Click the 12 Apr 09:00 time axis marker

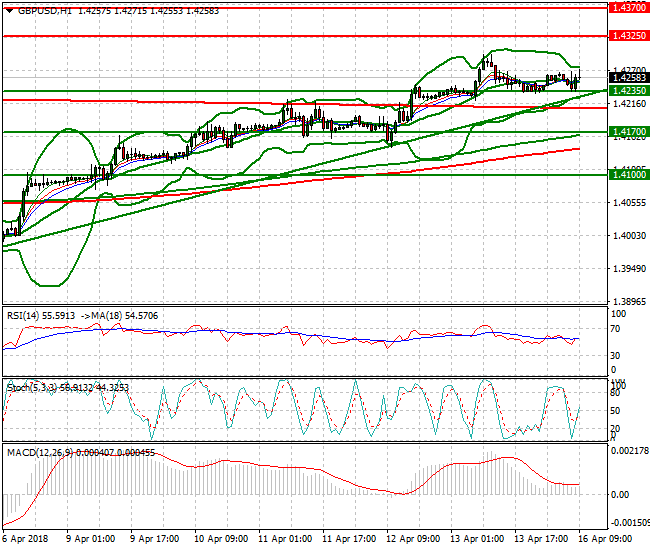click(x=412, y=539)
